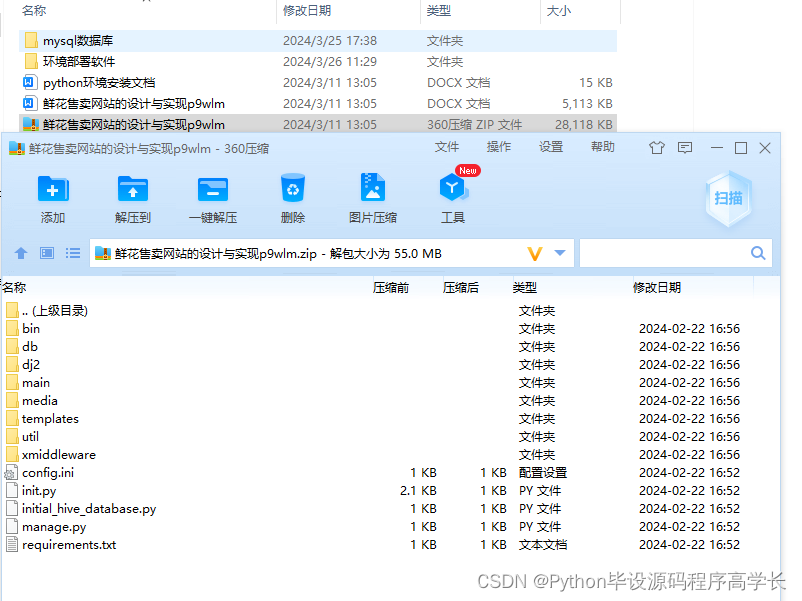Select the config.ini file icon

point(11,473)
